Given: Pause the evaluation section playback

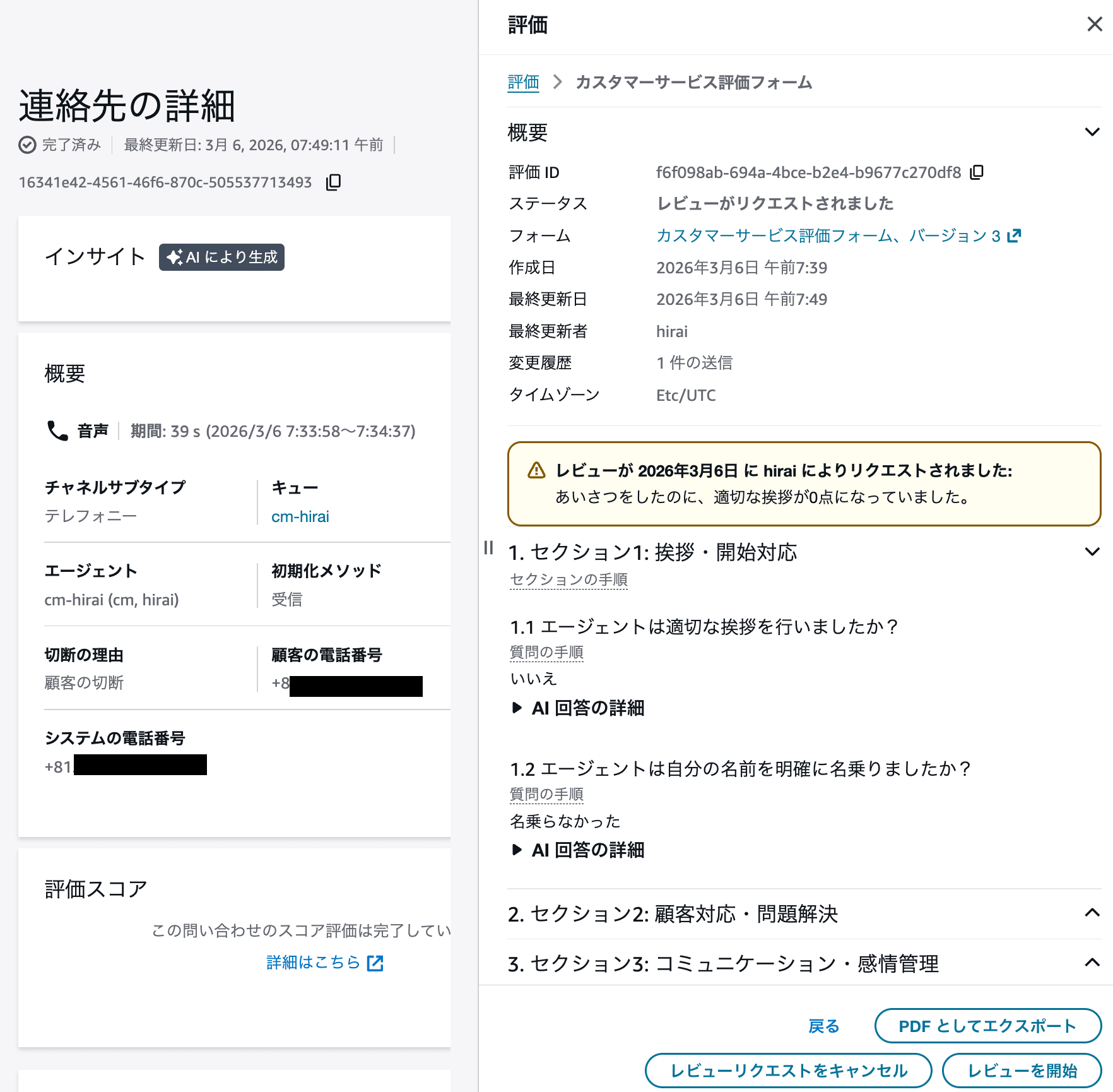Looking at the screenshot, I should 488,549.
